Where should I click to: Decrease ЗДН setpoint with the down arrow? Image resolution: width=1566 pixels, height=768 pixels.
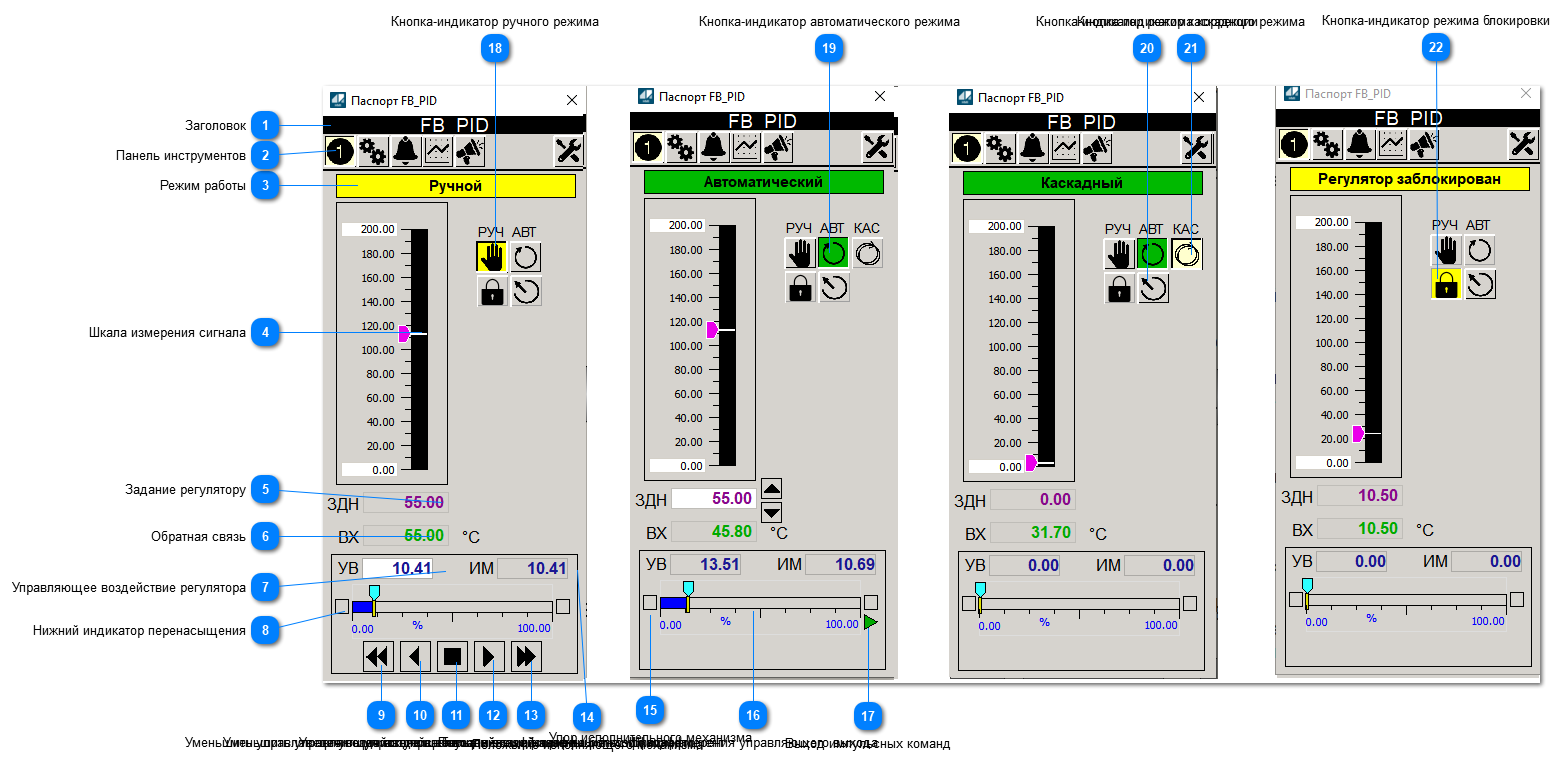772,512
